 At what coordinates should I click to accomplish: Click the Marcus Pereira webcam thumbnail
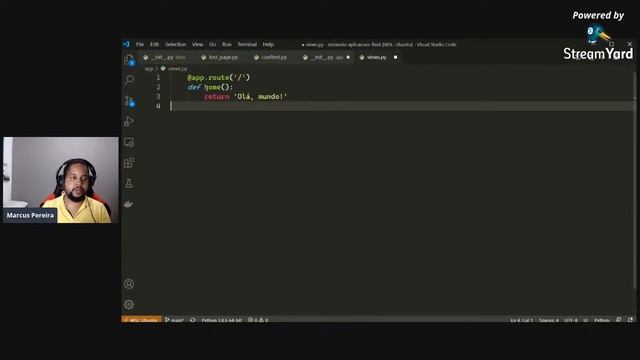point(61,180)
